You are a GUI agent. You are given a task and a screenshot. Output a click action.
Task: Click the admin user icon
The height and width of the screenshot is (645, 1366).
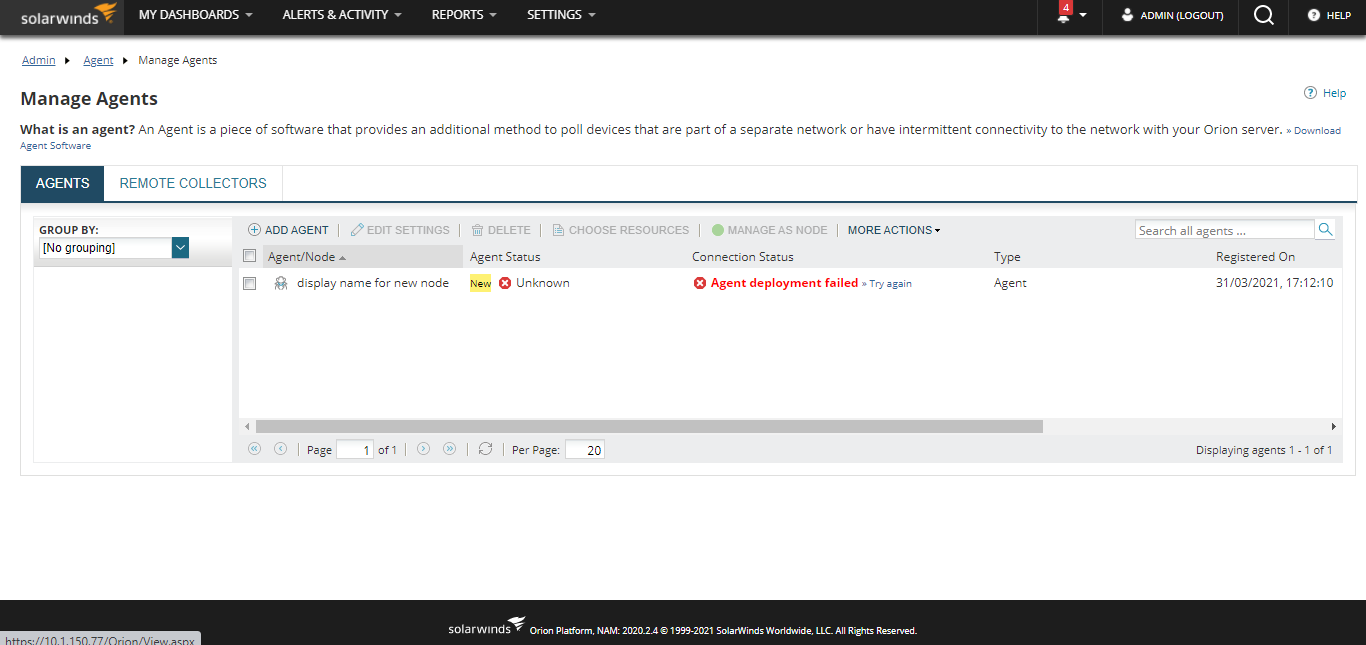(1128, 15)
